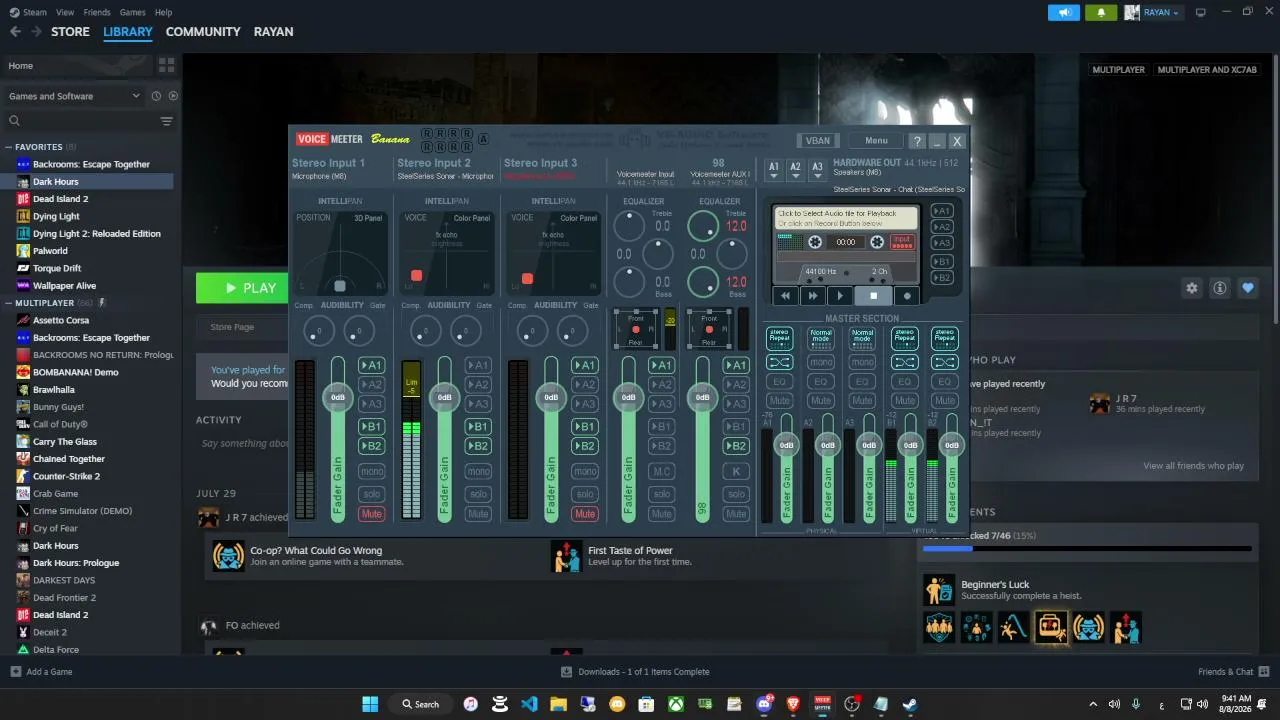Viewport: 1280px width, 720px height.
Task: Open File Explorer from the taskbar
Action: point(558,704)
